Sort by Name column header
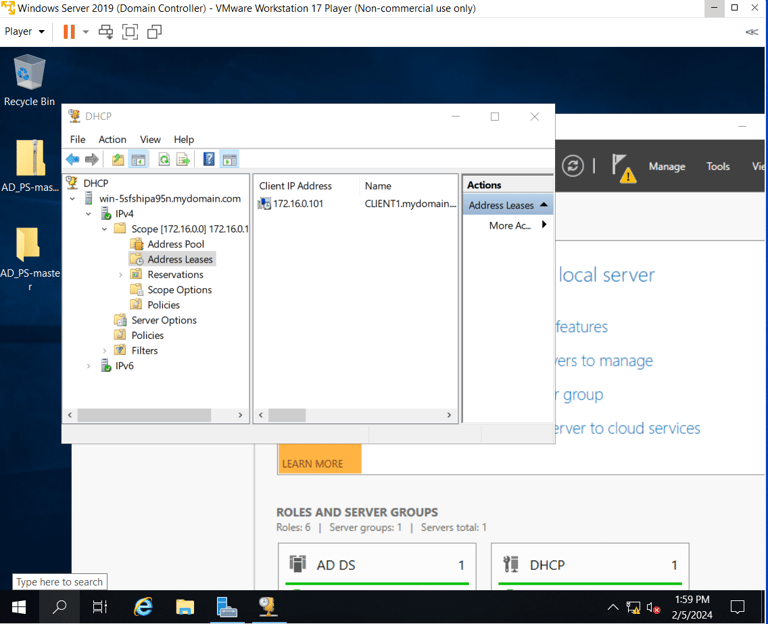 [408, 186]
